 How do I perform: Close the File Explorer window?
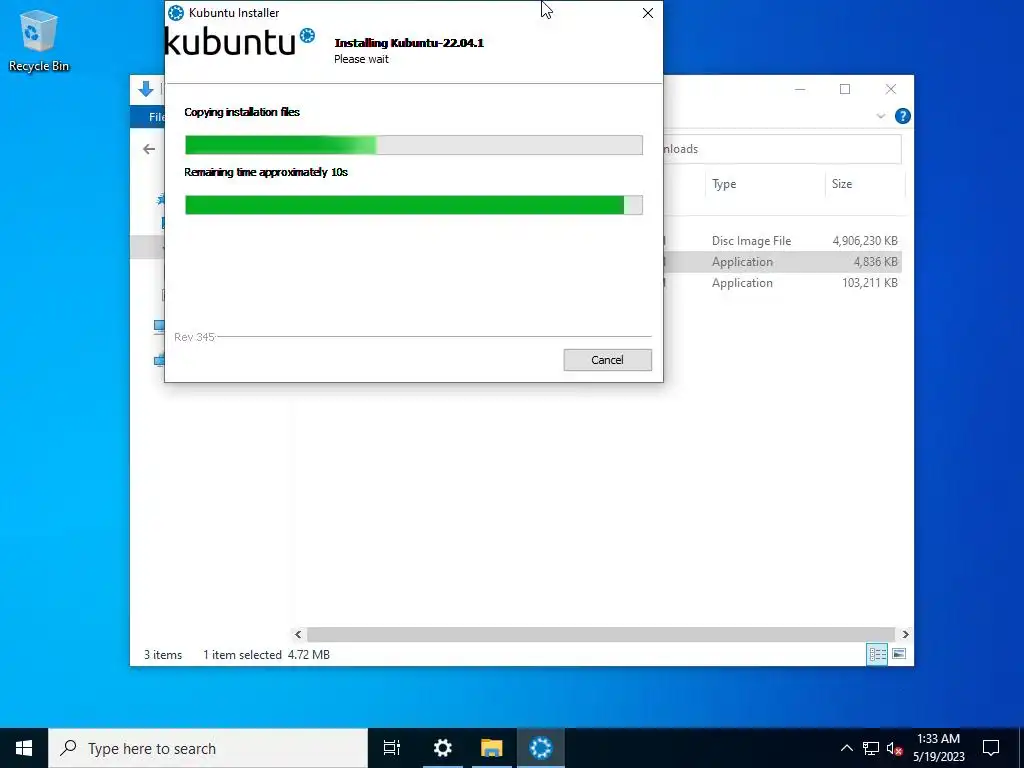pos(891,89)
